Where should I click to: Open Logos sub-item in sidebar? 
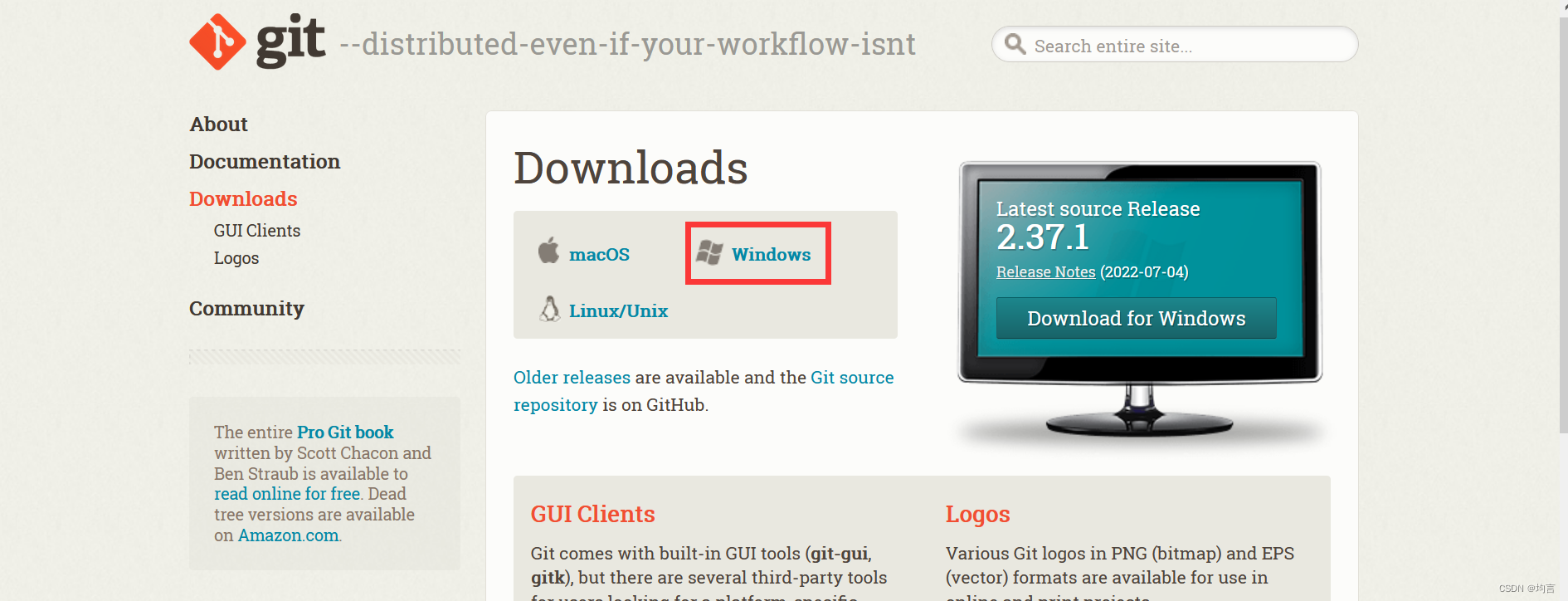[236, 258]
